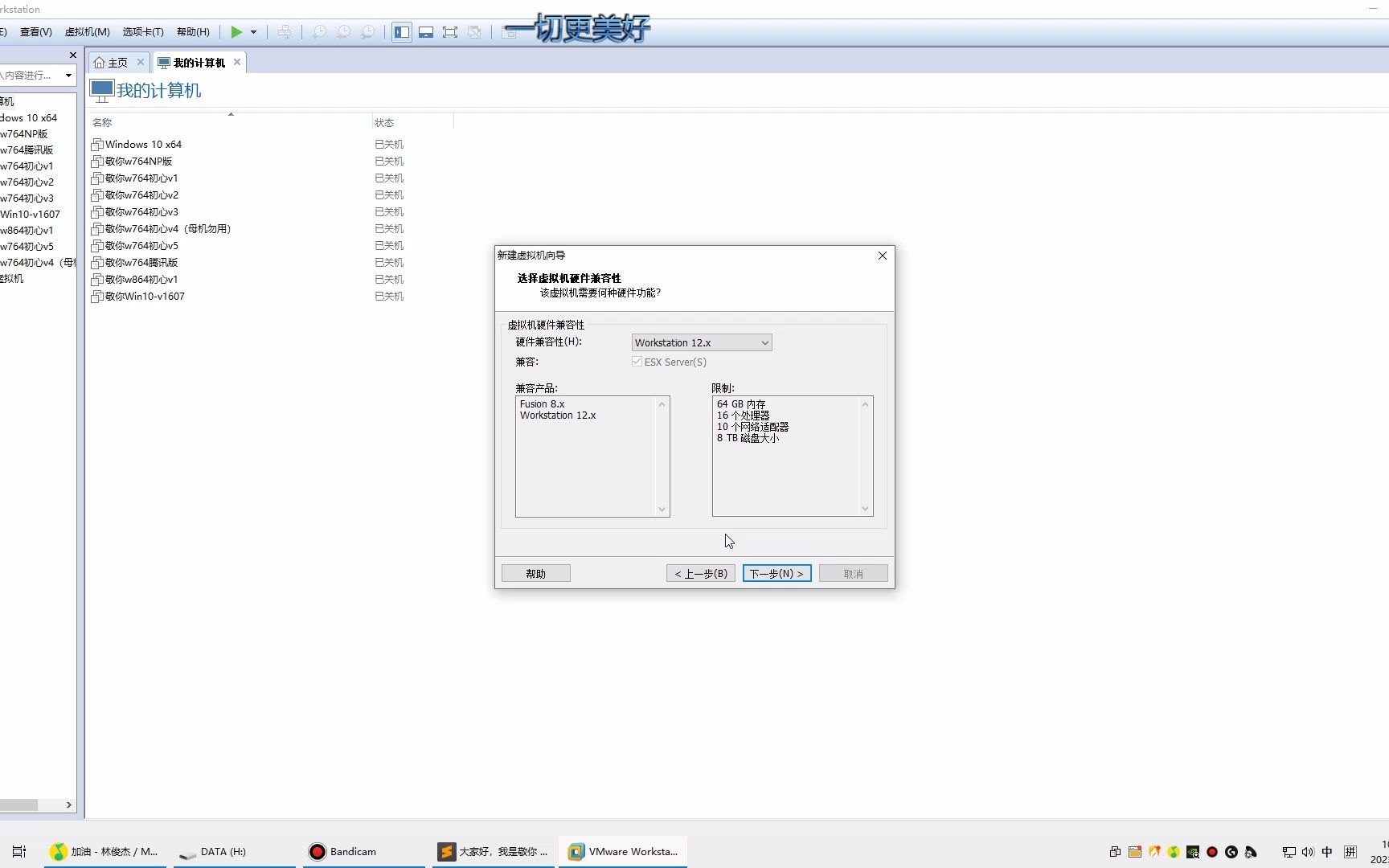This screenshot has height=868, width=1389.
Task: Click the compatible products list scroll-down arrow
Action: 662,509
